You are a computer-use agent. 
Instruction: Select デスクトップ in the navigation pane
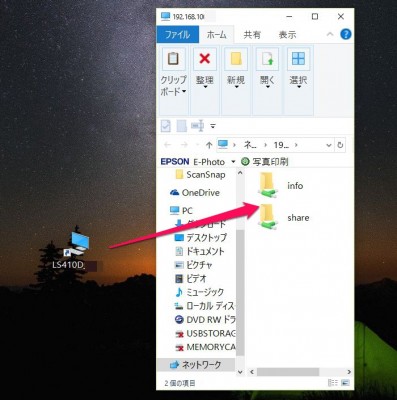201,237
